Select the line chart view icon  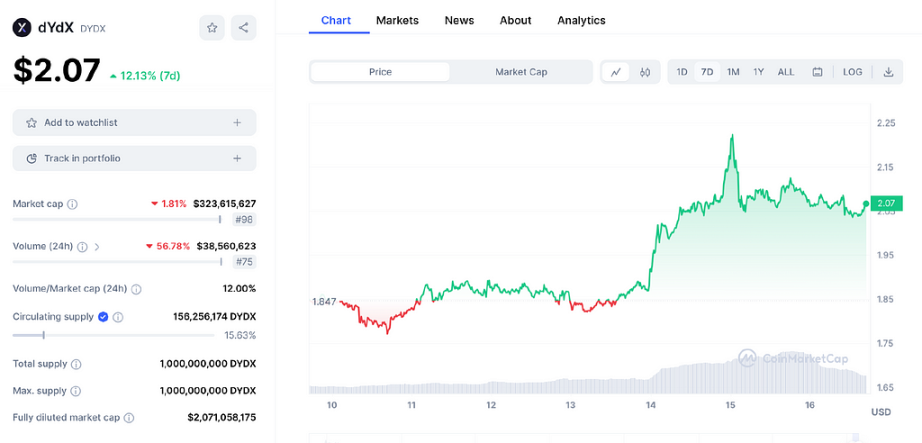pyautogui.click(x=616, y=72)
